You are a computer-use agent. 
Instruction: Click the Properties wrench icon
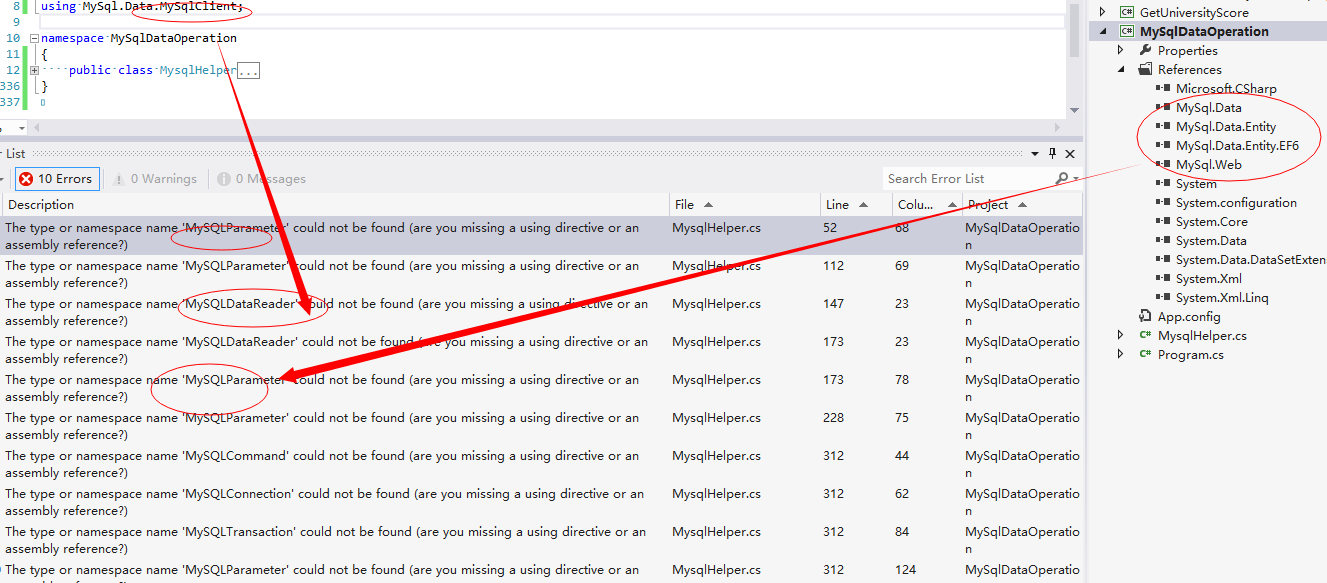[1145, 50]
